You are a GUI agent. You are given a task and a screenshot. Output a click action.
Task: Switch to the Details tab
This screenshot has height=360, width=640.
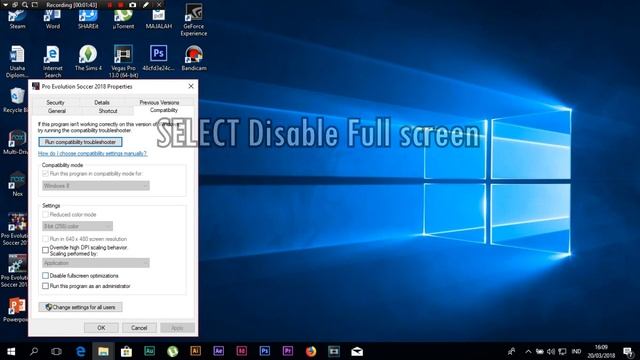[102, 102]
